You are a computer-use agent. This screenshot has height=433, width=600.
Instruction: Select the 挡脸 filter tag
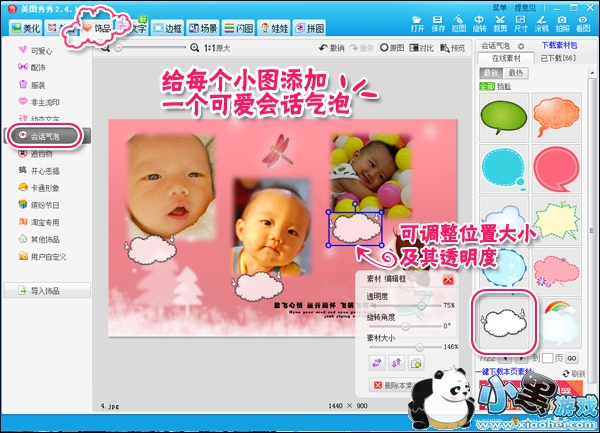[x=504, y=86]
